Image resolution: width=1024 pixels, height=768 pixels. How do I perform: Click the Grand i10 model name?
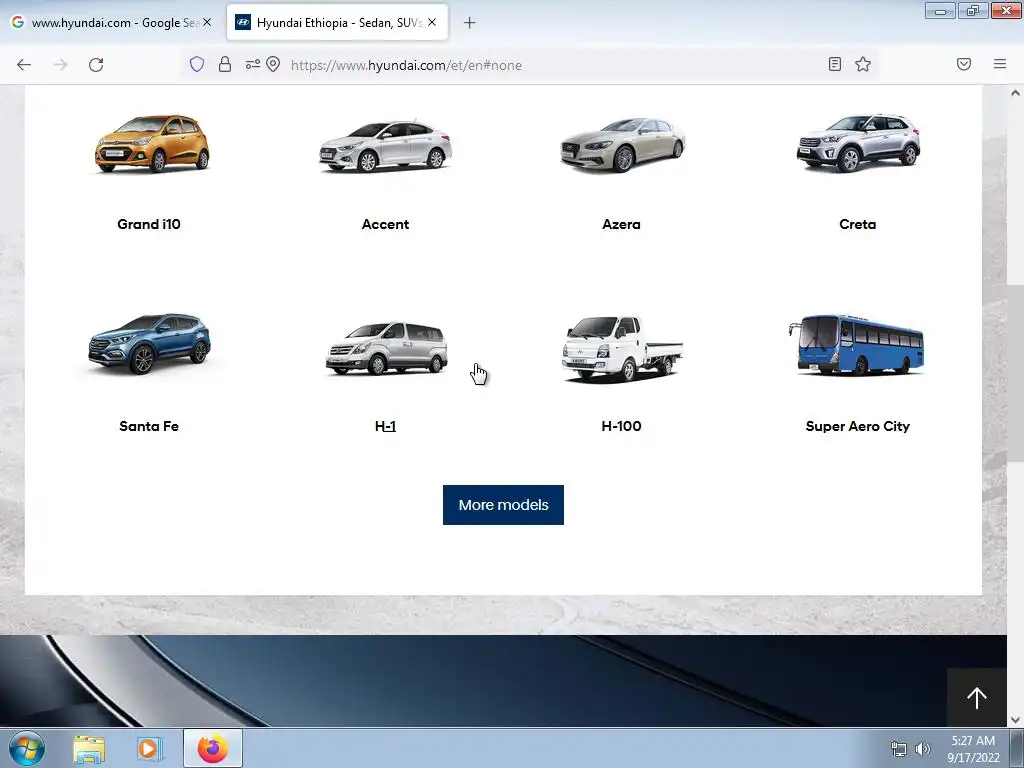[x=149, y=224]
